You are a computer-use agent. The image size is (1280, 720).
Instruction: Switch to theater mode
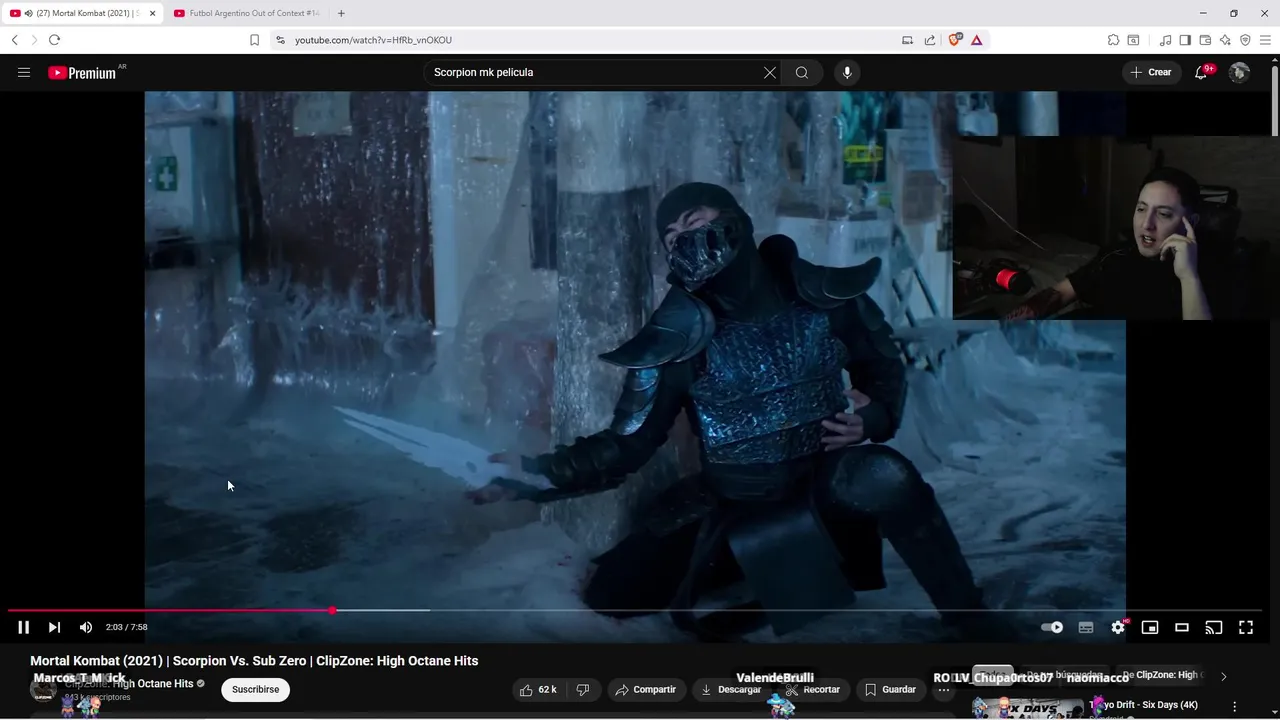tap(1182, 627)
